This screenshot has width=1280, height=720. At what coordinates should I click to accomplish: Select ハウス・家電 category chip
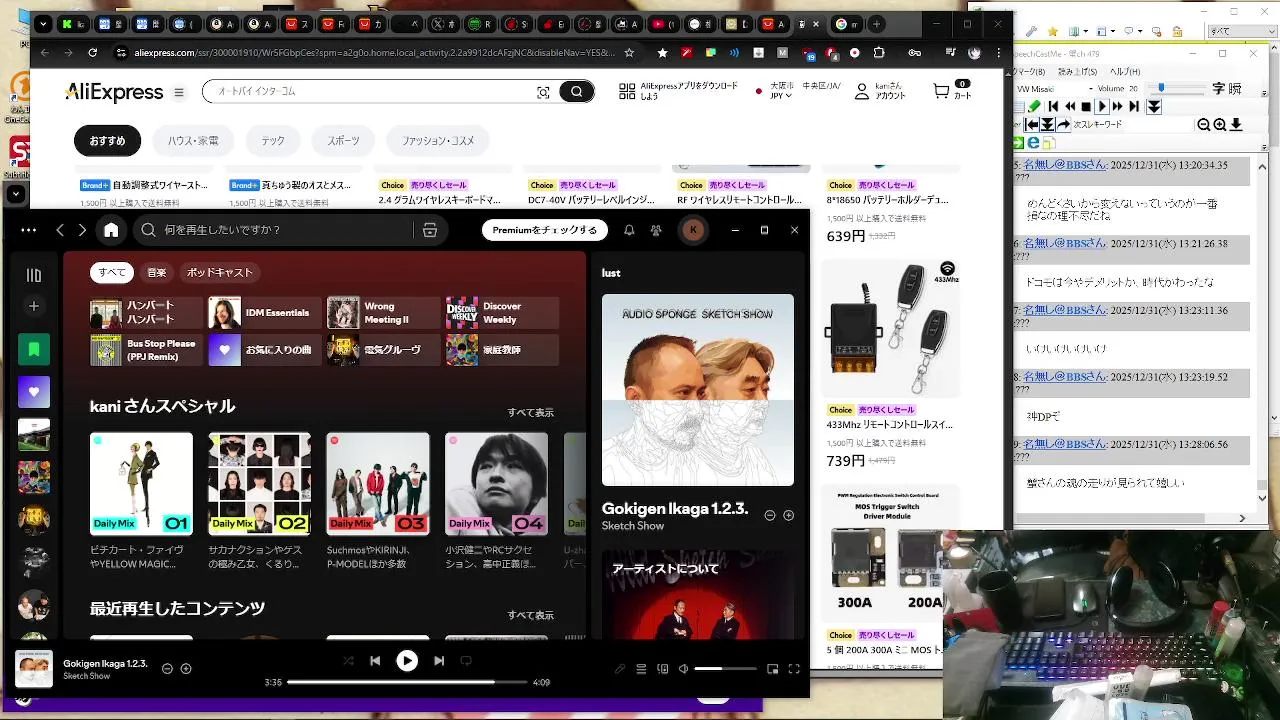tap(193, 141)
